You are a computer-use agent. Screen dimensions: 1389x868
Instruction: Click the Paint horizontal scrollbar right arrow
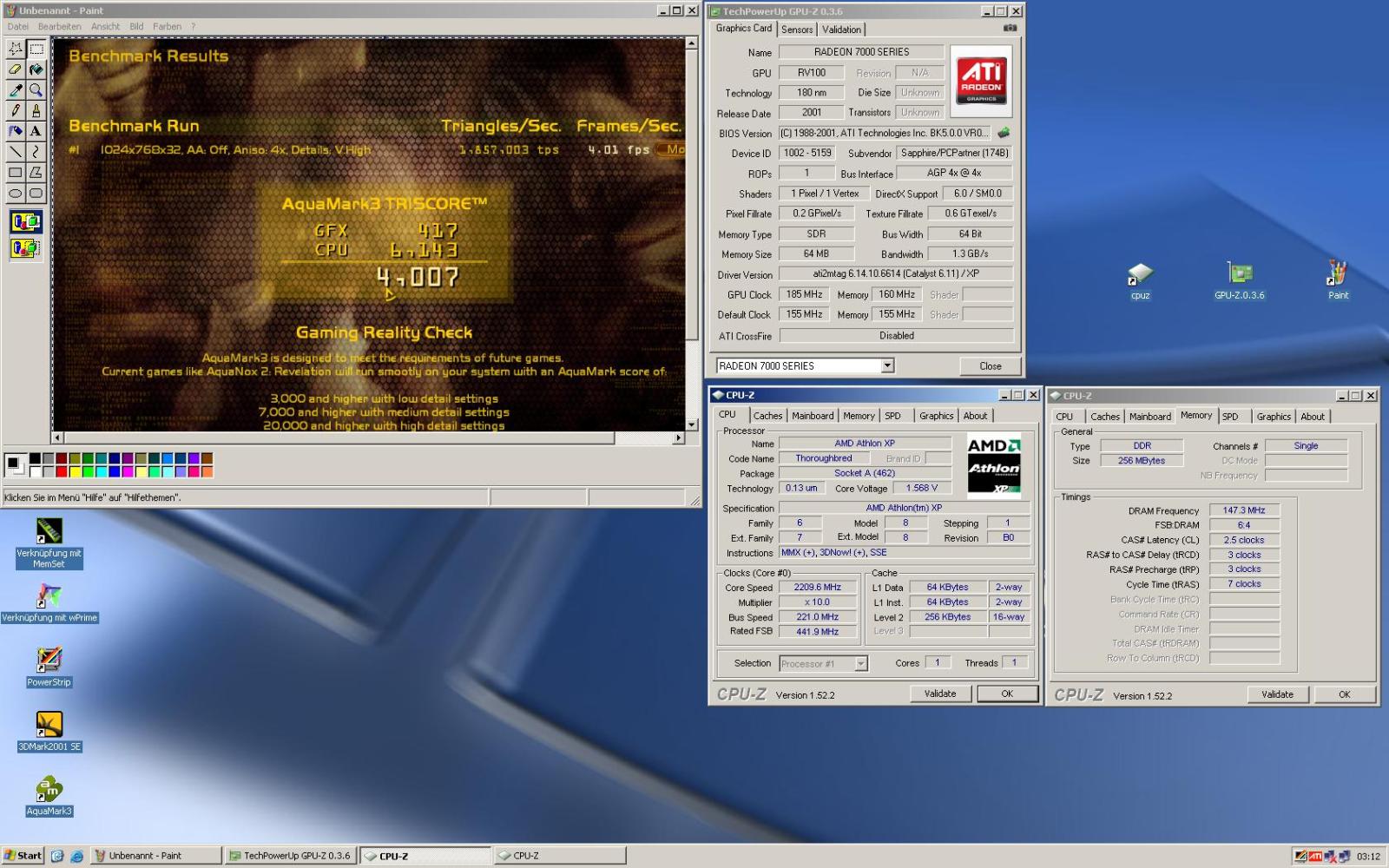pyautogui.click(x=679, y=438)
